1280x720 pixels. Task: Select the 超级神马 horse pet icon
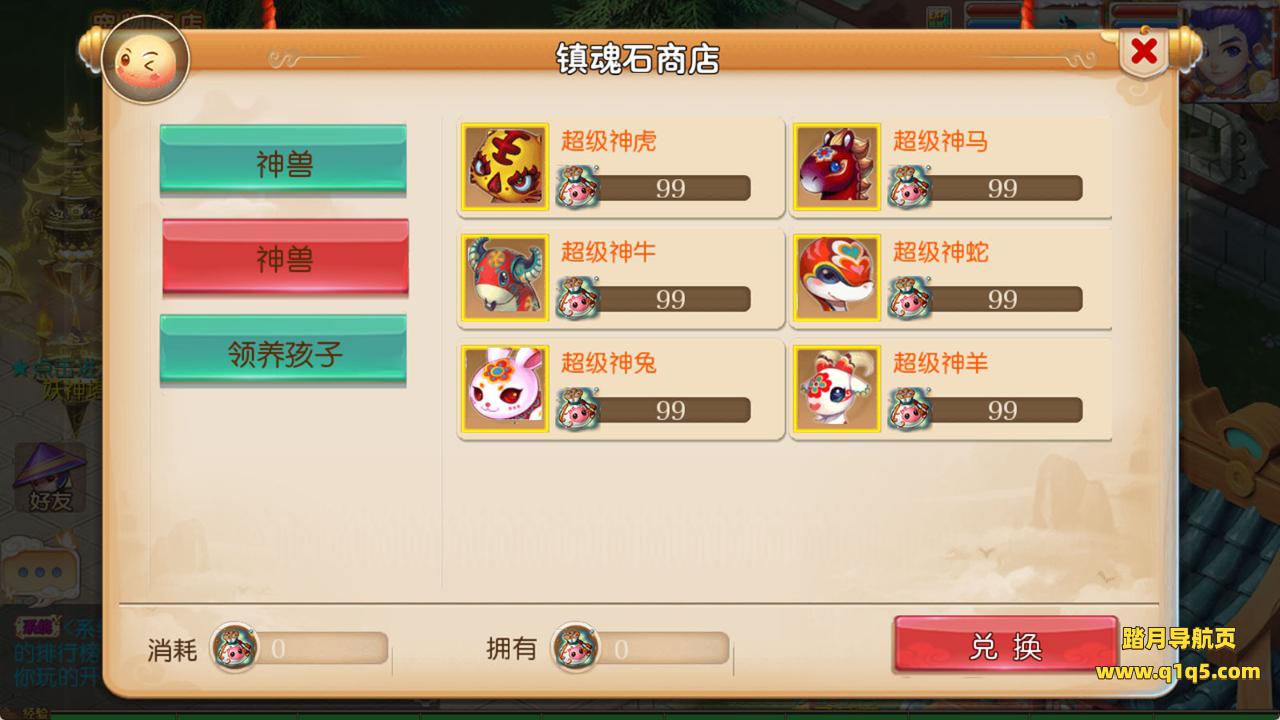pyautogui.click(x=837, y=166)
